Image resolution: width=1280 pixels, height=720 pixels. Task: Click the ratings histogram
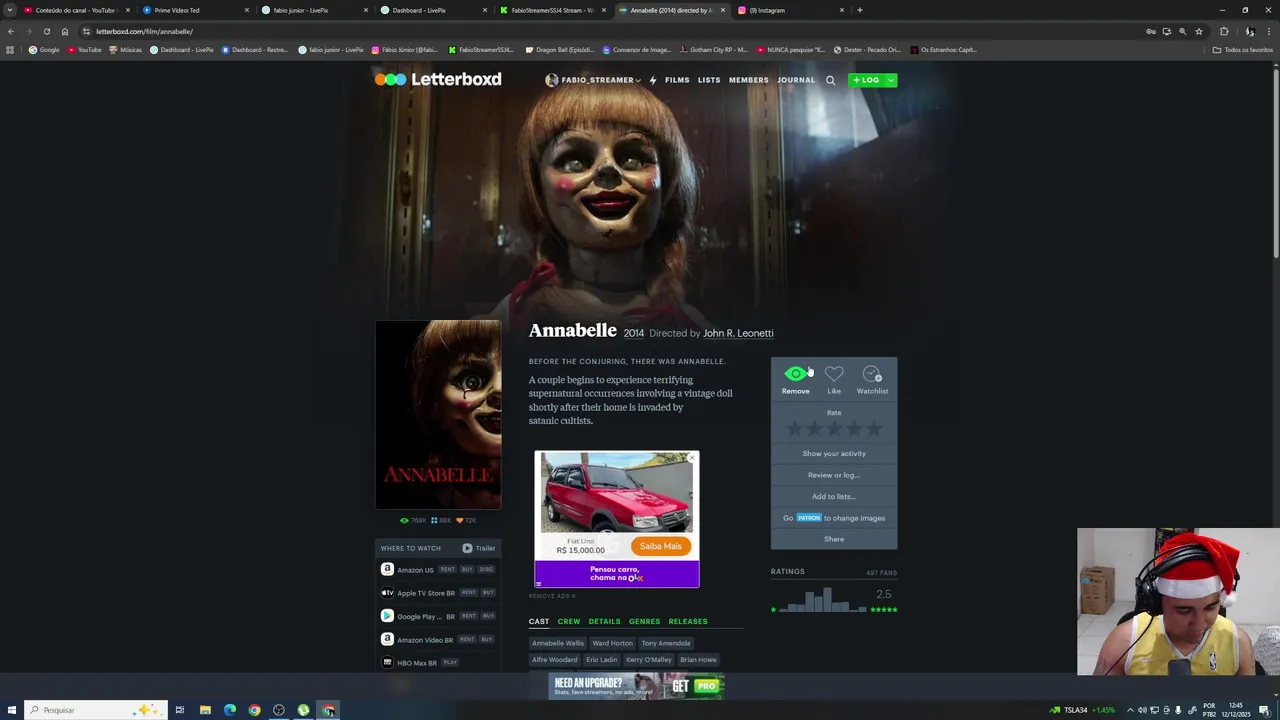pyautogui.click(x=824, y=598)
